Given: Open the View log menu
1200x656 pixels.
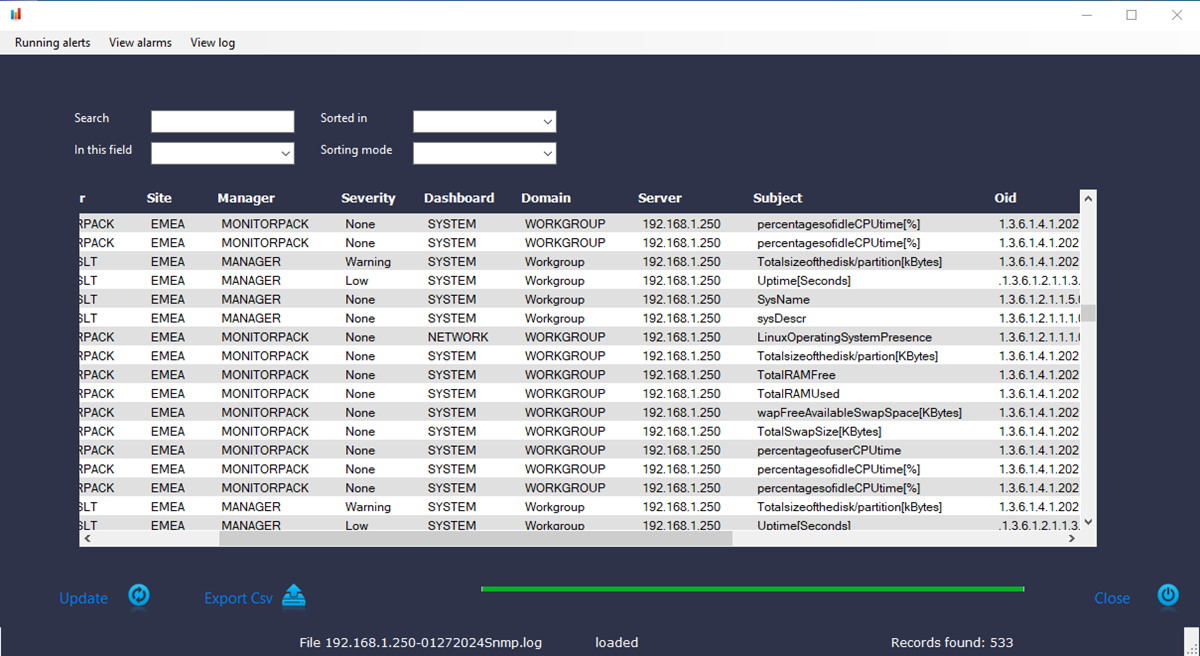Looking at the screenshot, I should pos(212,43).
